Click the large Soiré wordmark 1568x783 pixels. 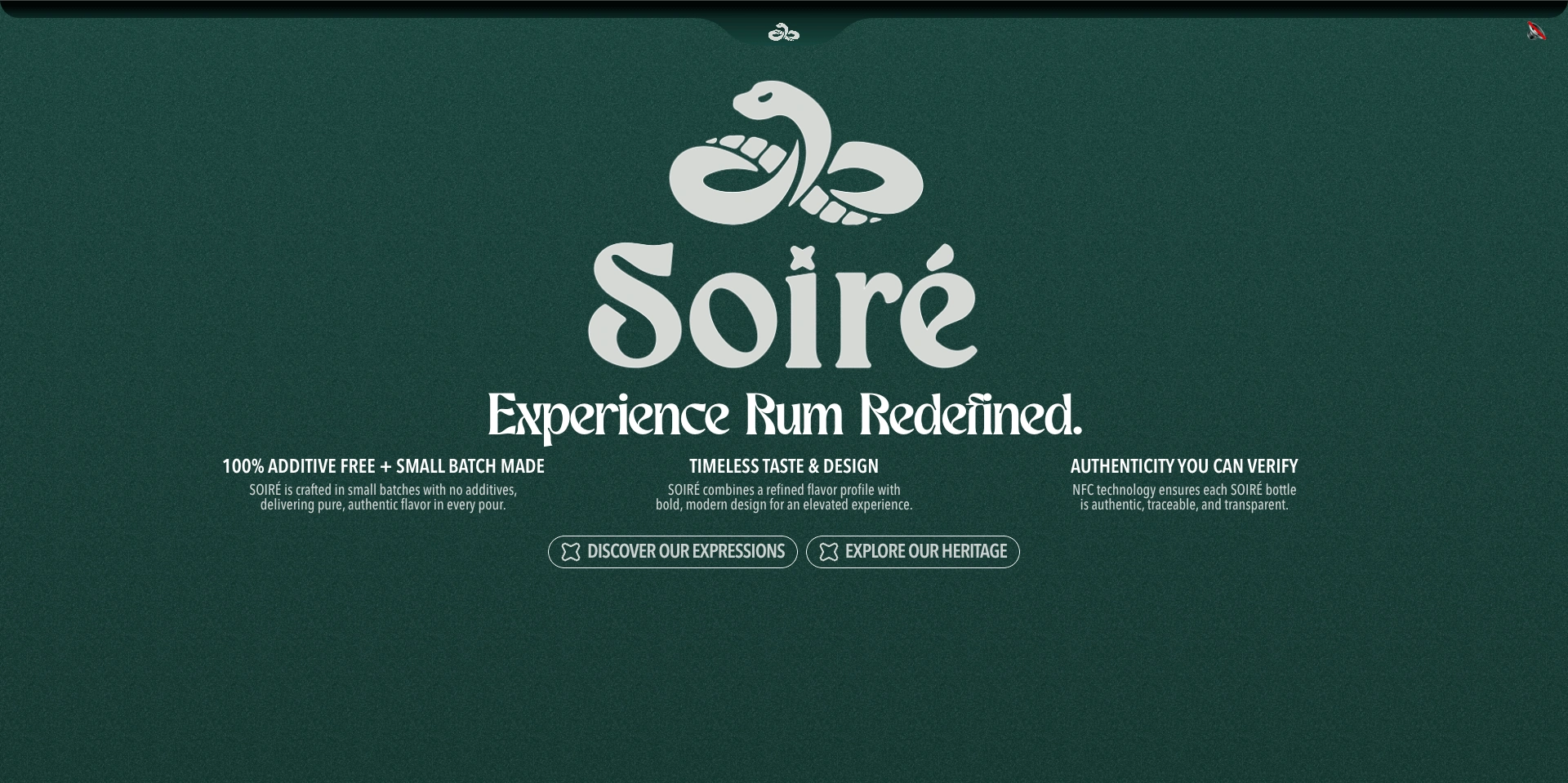782,305
